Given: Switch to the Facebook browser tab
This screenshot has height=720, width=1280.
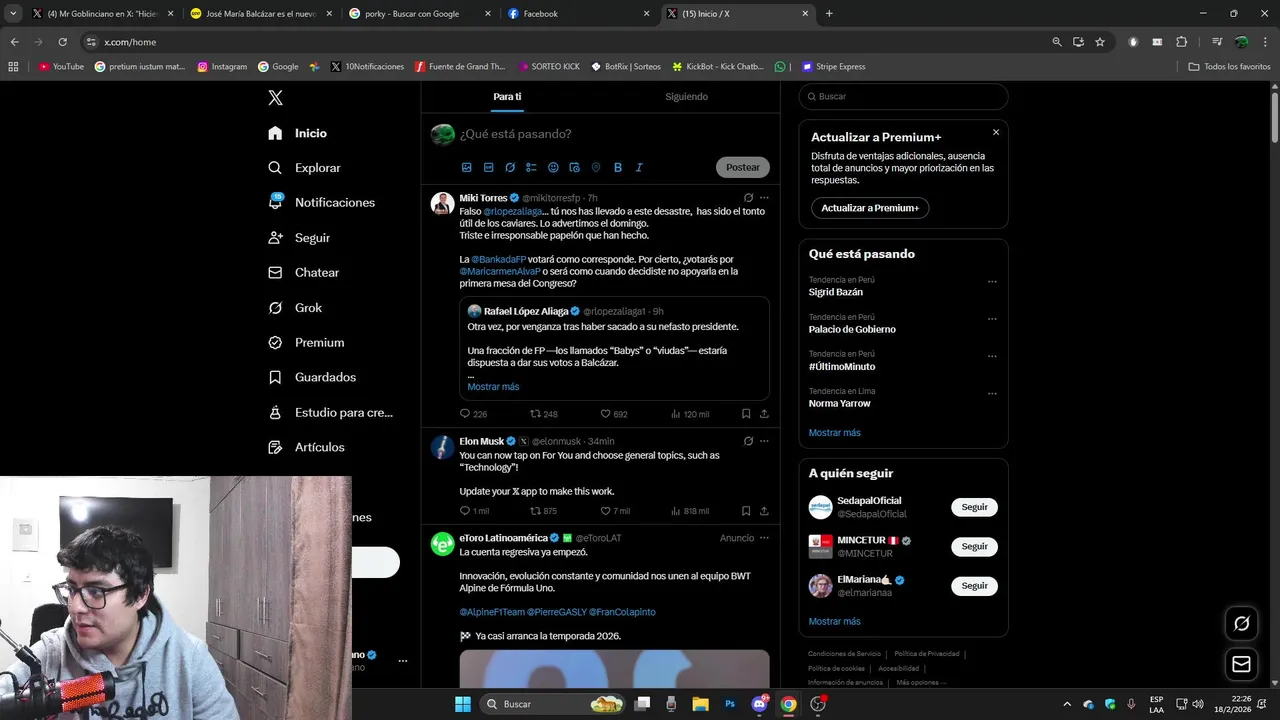Looking at the screenshot, I should click(580, 14).
